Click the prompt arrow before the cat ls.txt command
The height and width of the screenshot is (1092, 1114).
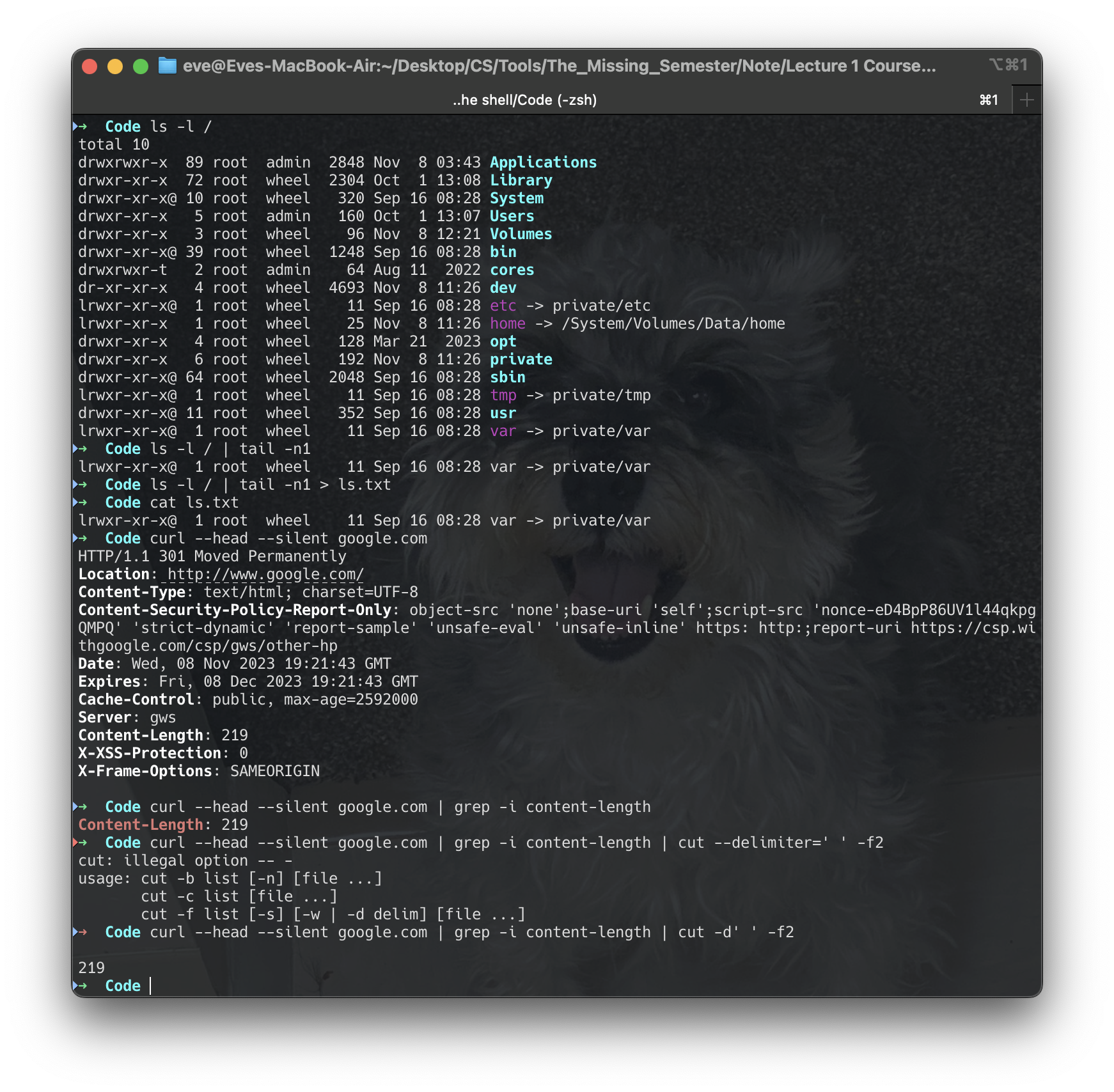(x=84, y=502)
